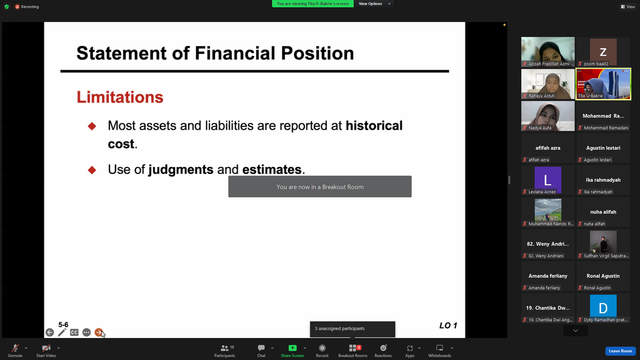Select Leviana Acnez participant tile
Viewport: 640px width, 360px height.
(548, 180)
